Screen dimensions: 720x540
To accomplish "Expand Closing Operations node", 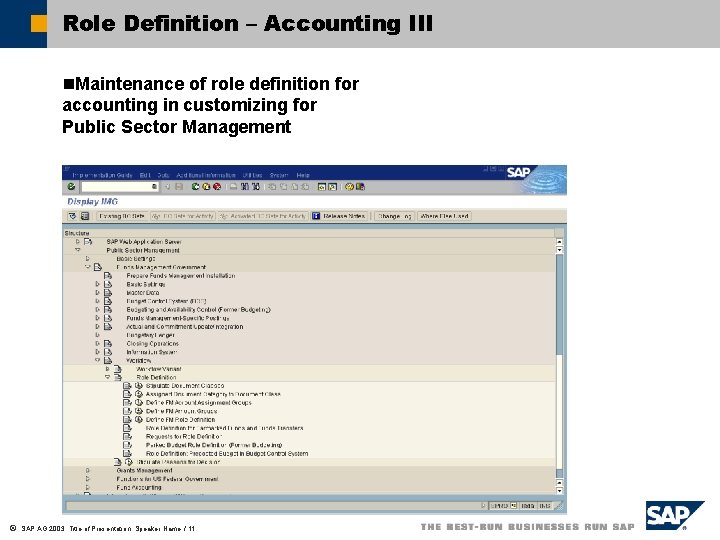I will tap(97, 343).
